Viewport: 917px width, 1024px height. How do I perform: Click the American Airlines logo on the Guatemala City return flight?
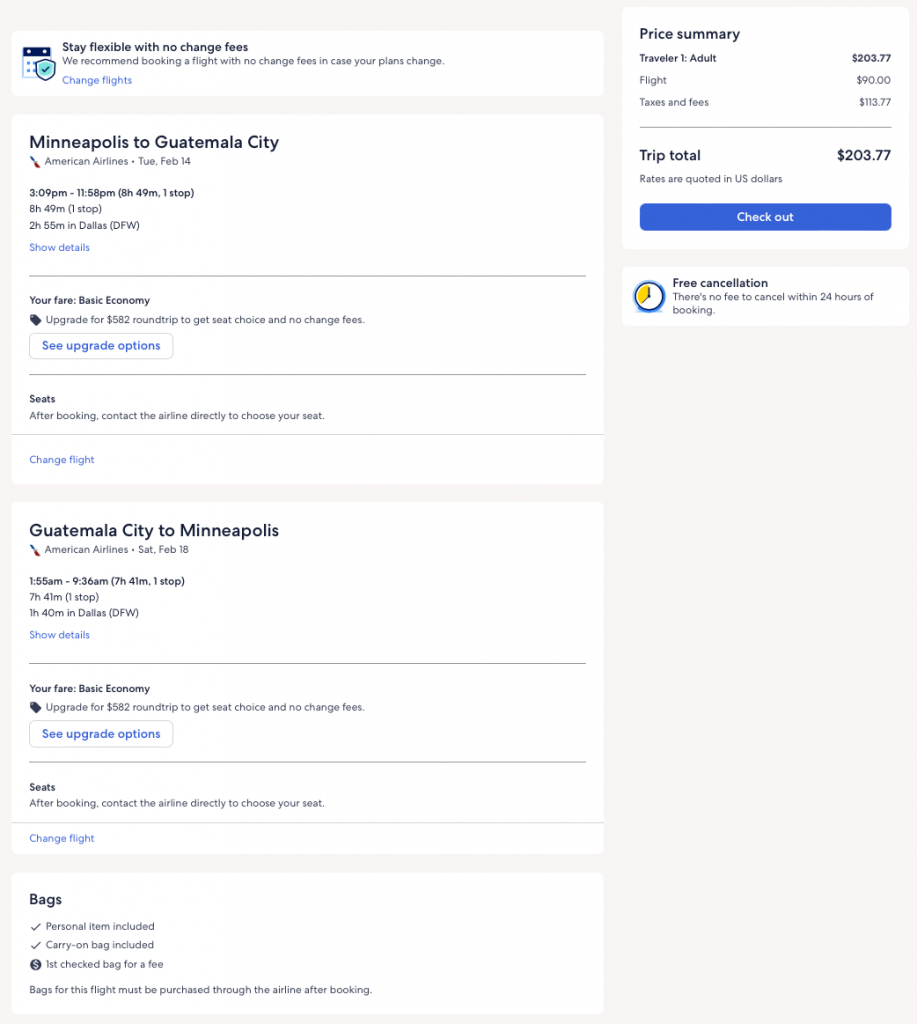coord(35,549)
